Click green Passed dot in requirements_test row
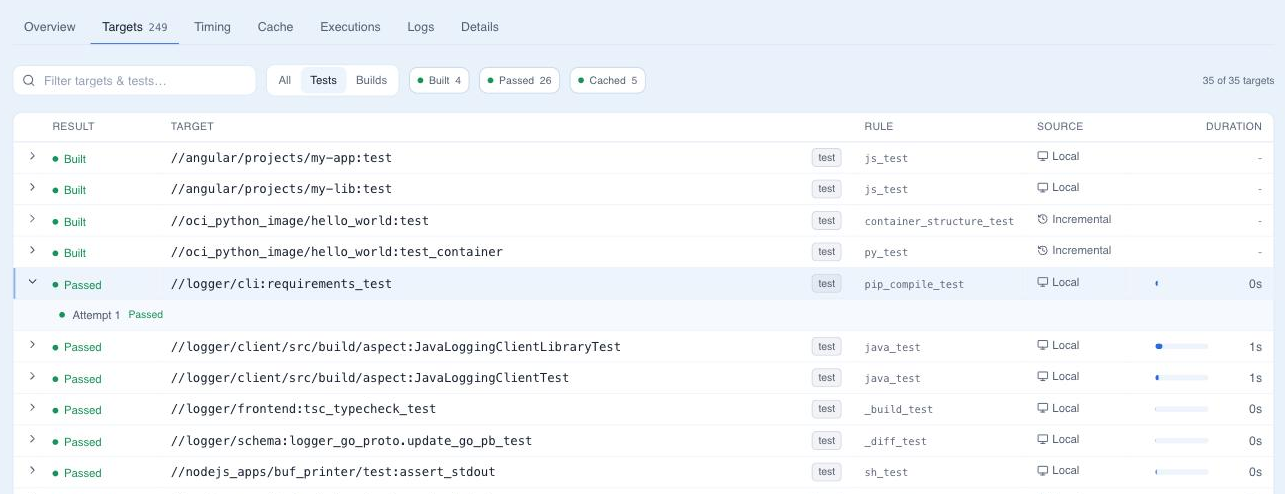Viewport: 1285px width, 494px height. (x=56, y=285)
